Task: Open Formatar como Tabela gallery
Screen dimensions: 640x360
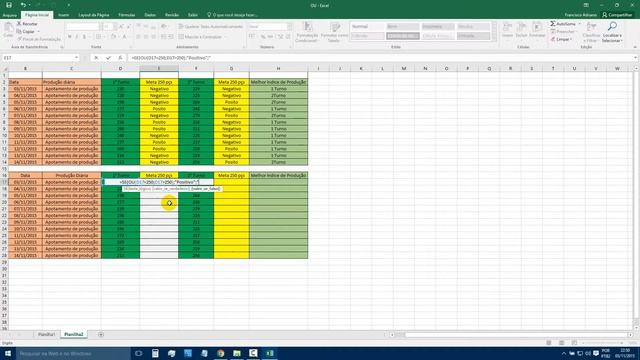Action: [334, 32]
